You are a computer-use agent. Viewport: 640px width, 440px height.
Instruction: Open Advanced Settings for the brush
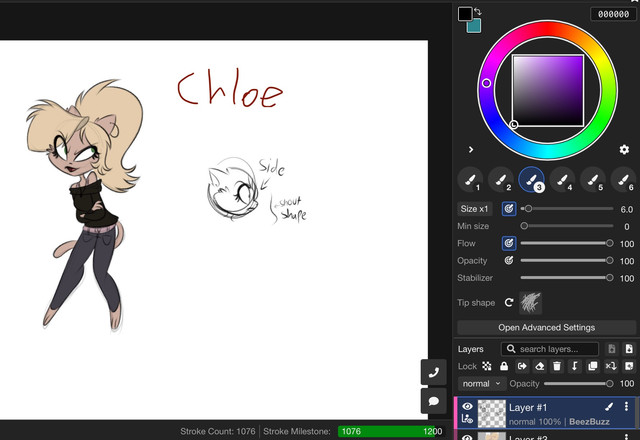(x=546, y=327)
